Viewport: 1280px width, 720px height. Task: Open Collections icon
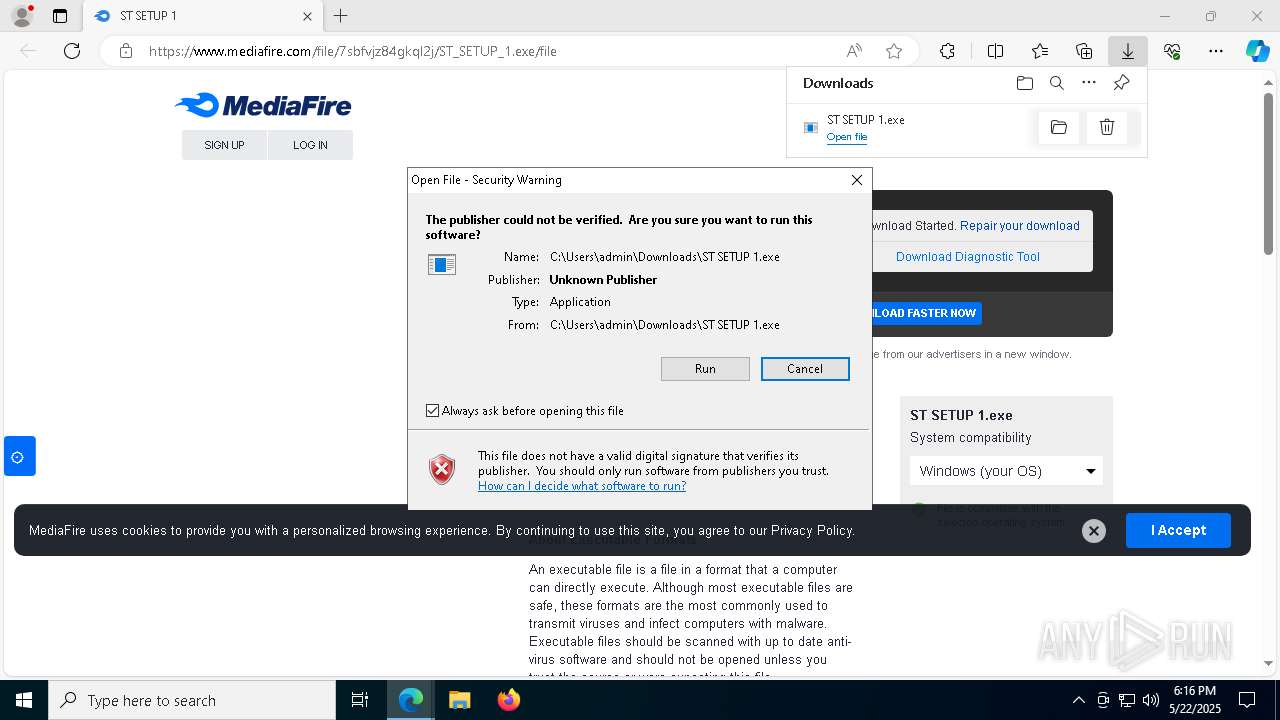coord(1084,51)
